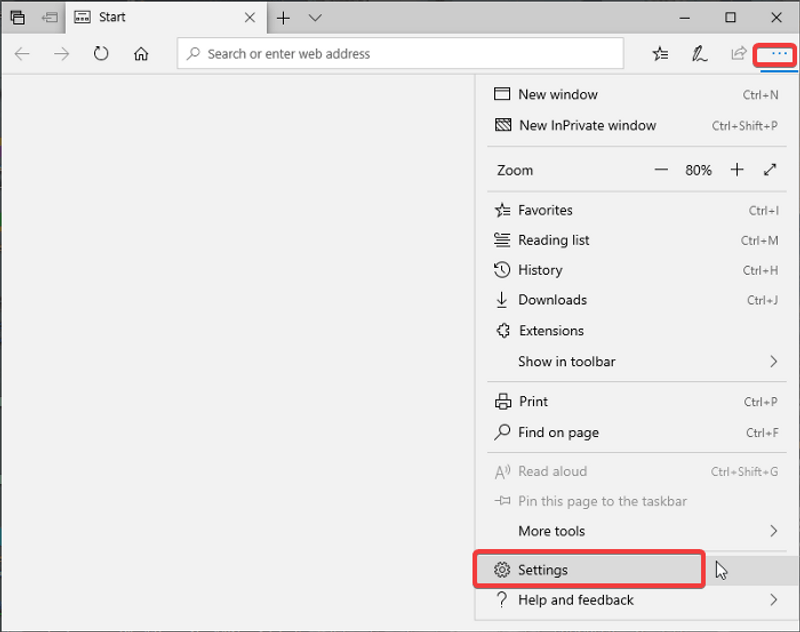
Task: Focus the search or web address box
Action: [401, 53]
